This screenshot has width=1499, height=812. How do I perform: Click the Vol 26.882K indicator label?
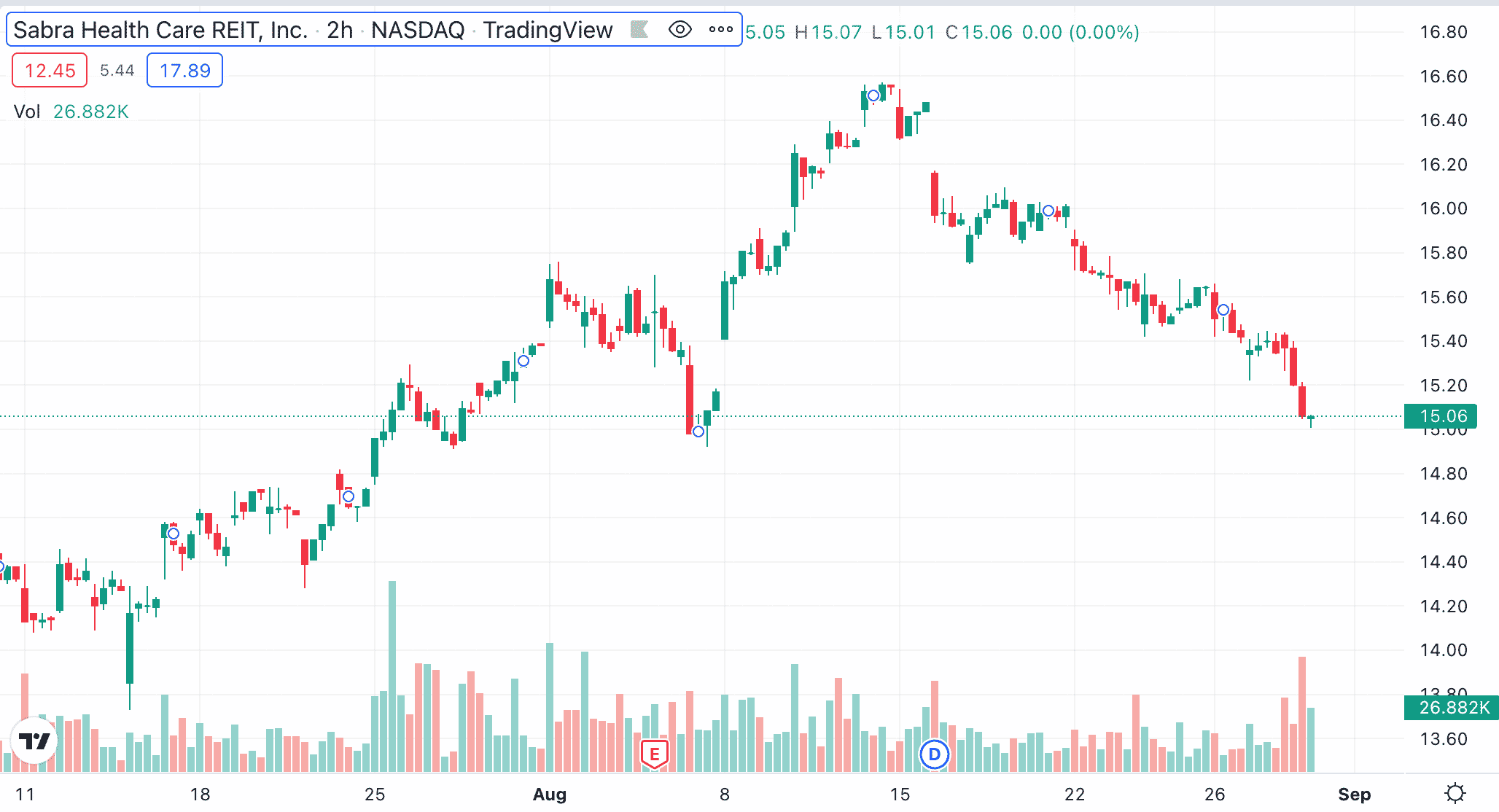(x=71, y=112)
